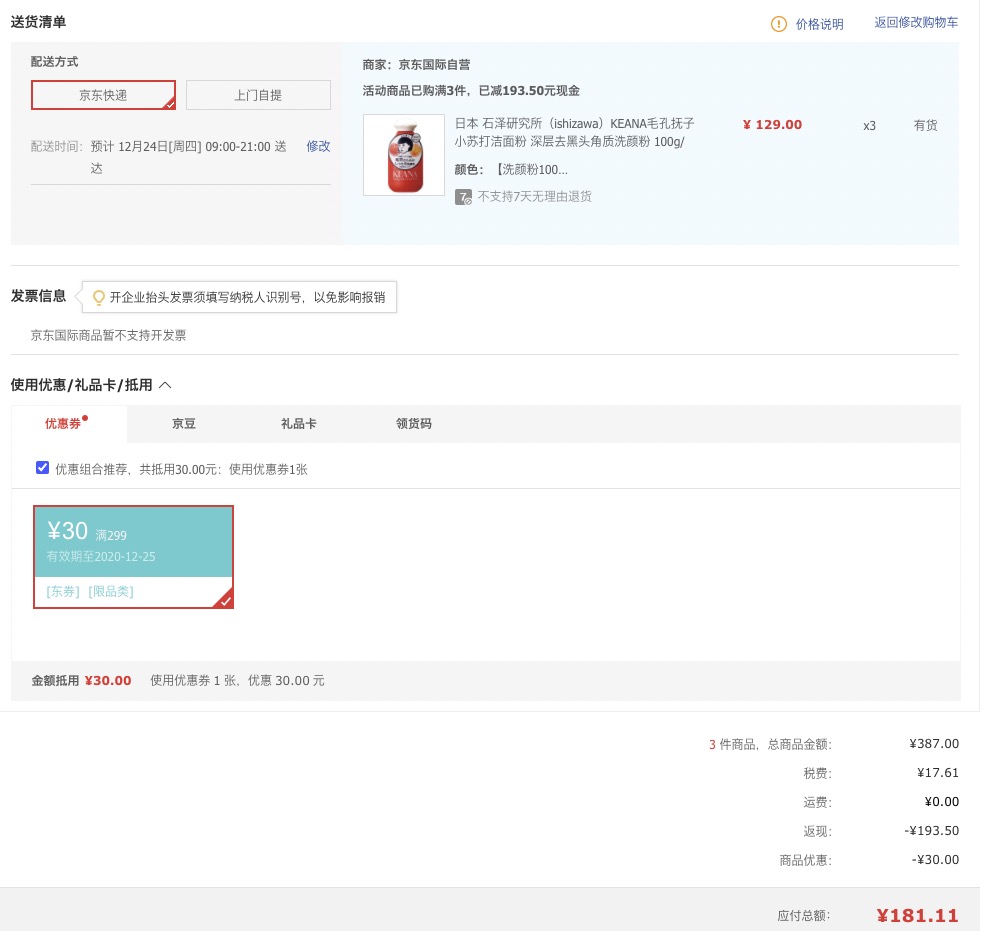This screenshot has width=990, height=931.
Task: Toggle the 优惠组合推荐 checkbox
Action: coord(42,468)
